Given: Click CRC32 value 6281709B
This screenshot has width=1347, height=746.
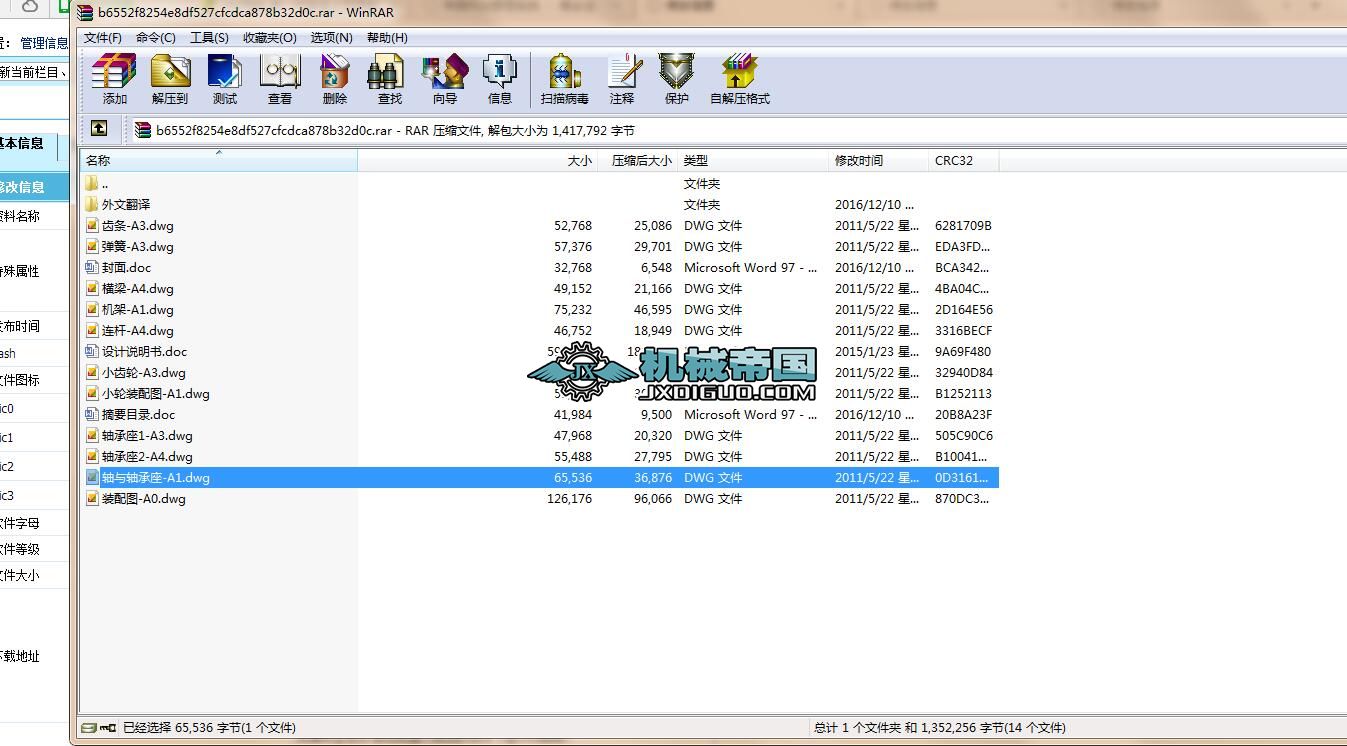Looking at the screenshot, I should coord(963,225).
